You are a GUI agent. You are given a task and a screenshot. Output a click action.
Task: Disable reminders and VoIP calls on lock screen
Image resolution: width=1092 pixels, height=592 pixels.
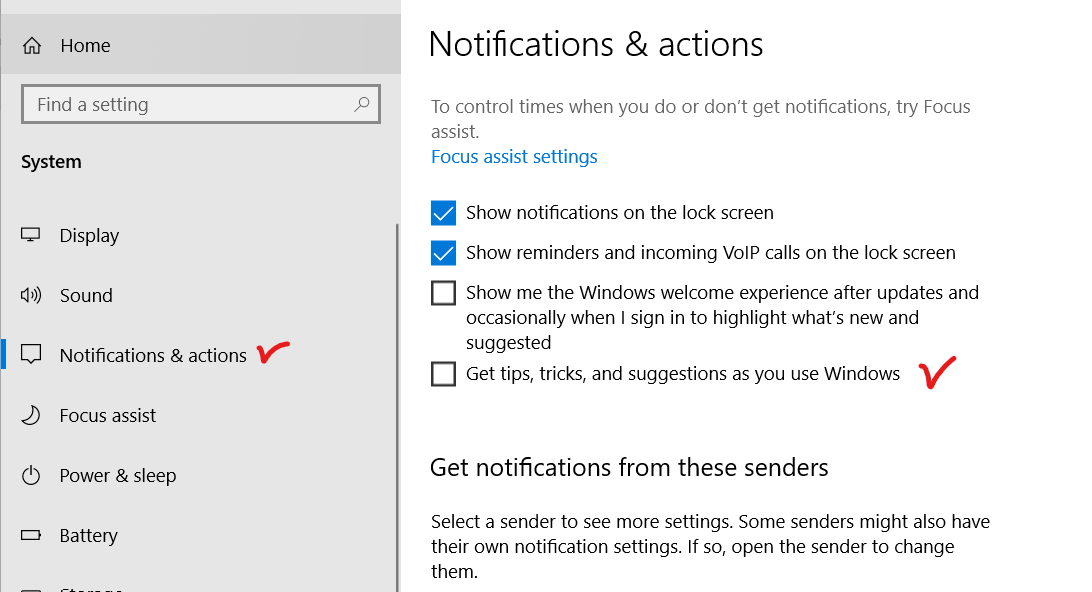point(443,253)
